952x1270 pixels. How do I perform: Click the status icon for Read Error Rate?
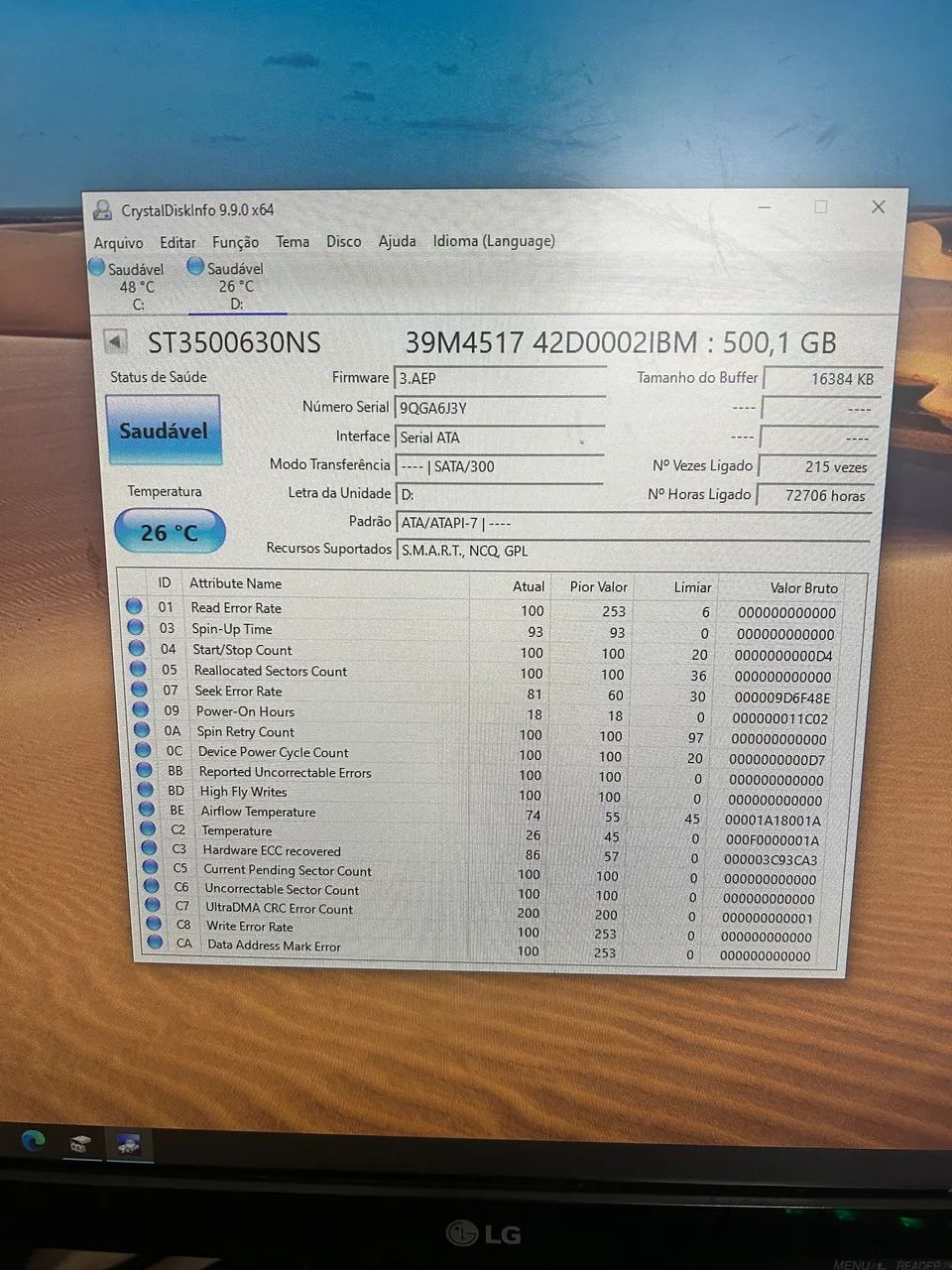click(x=135, y=606)
